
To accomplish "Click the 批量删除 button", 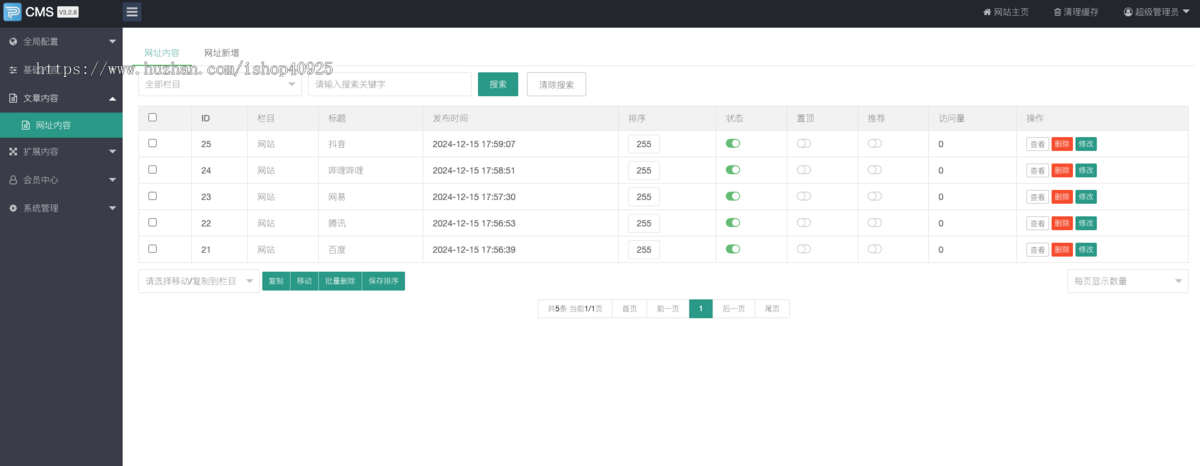I will 340,281.
